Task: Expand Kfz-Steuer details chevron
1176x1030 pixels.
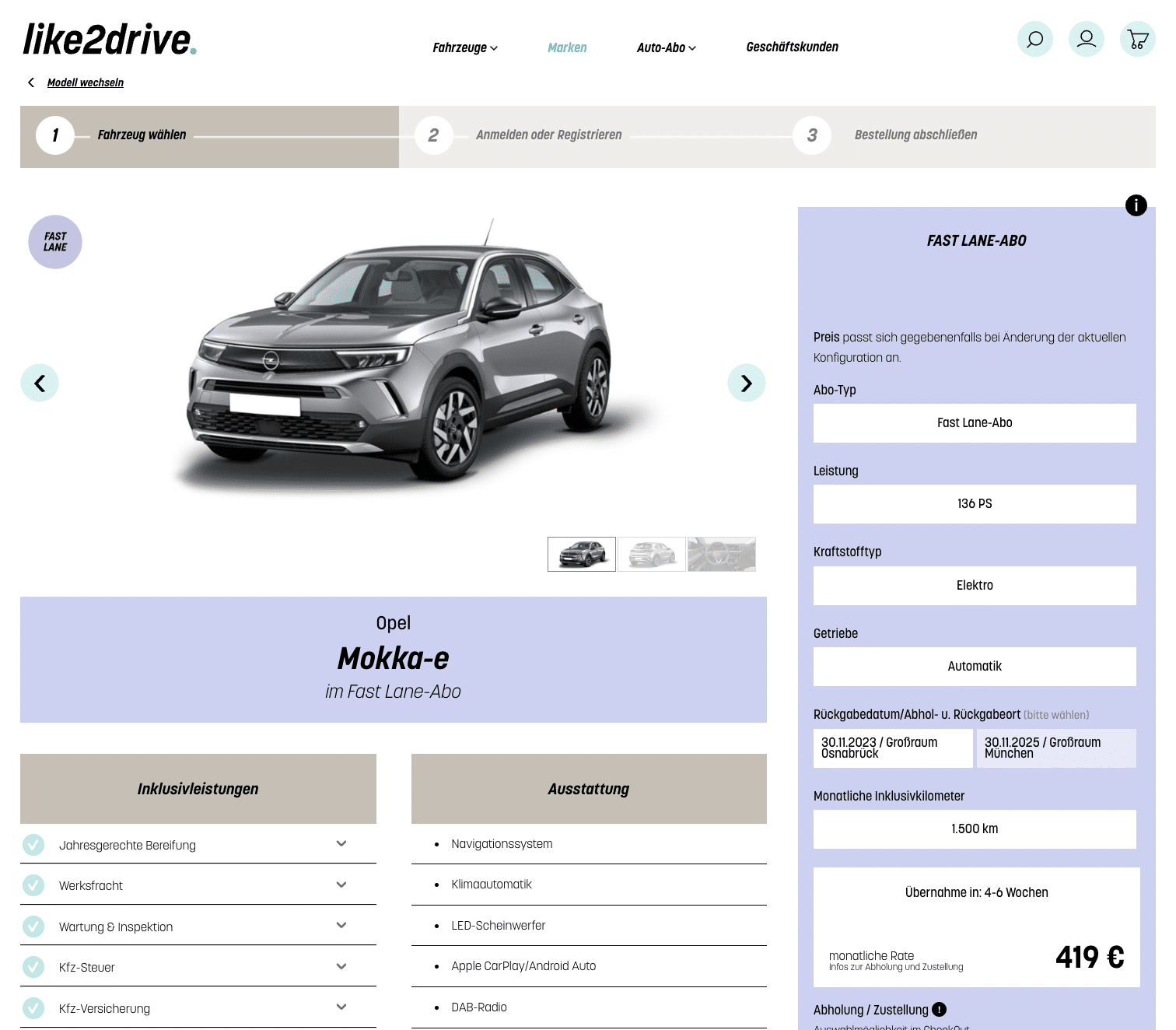Action: click(x=341, y=966)
